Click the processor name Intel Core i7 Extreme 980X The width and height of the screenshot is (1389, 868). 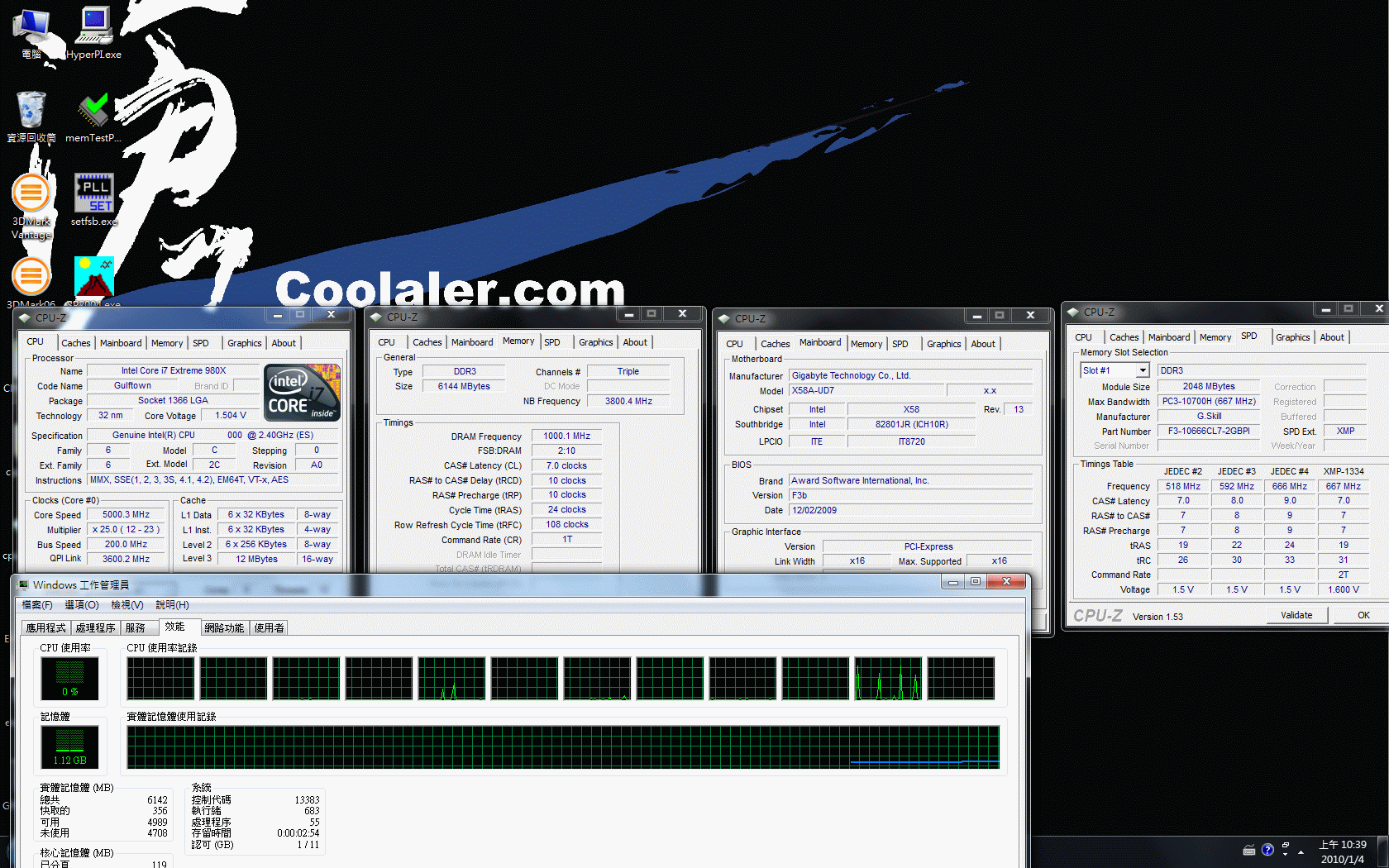(x=174, y=370)
